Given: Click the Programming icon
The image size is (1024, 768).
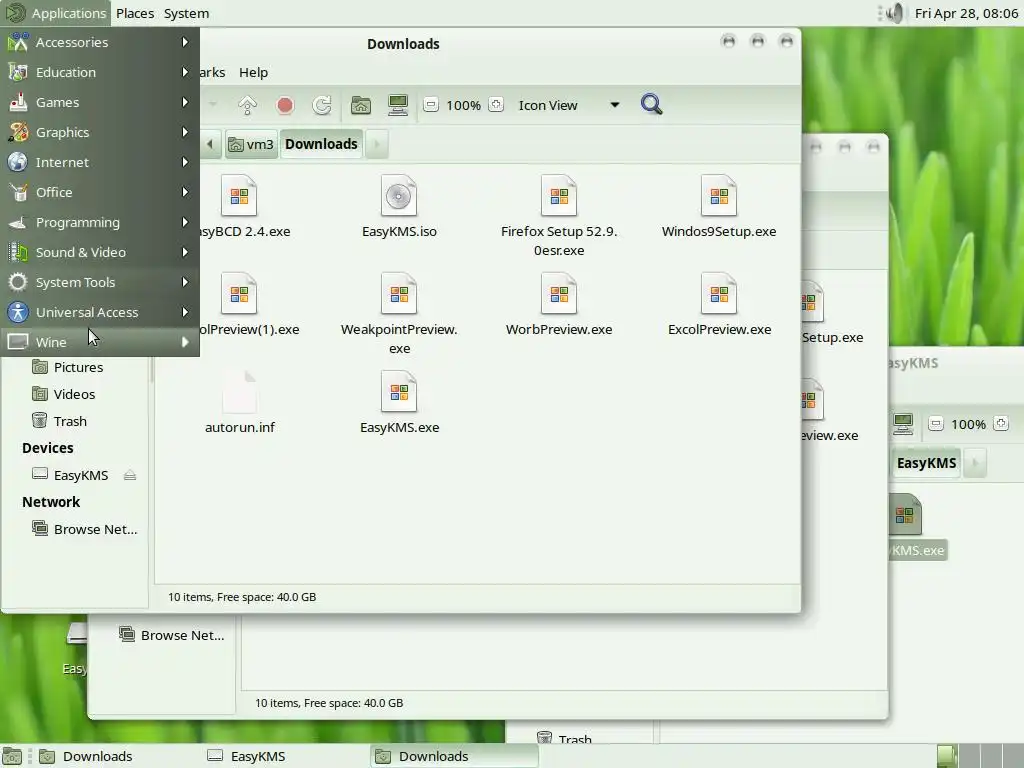Looking at the screenshot, I should [18, 223].
